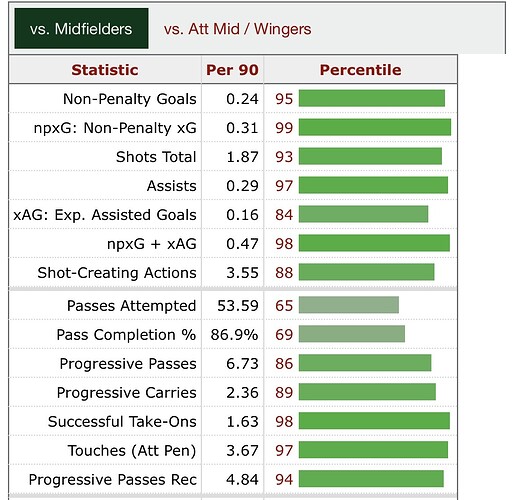Viewport: 513px width, 500px height.
Task: Click the xAG Exp. Assisted Goals label
Action: tap(105, 215)
